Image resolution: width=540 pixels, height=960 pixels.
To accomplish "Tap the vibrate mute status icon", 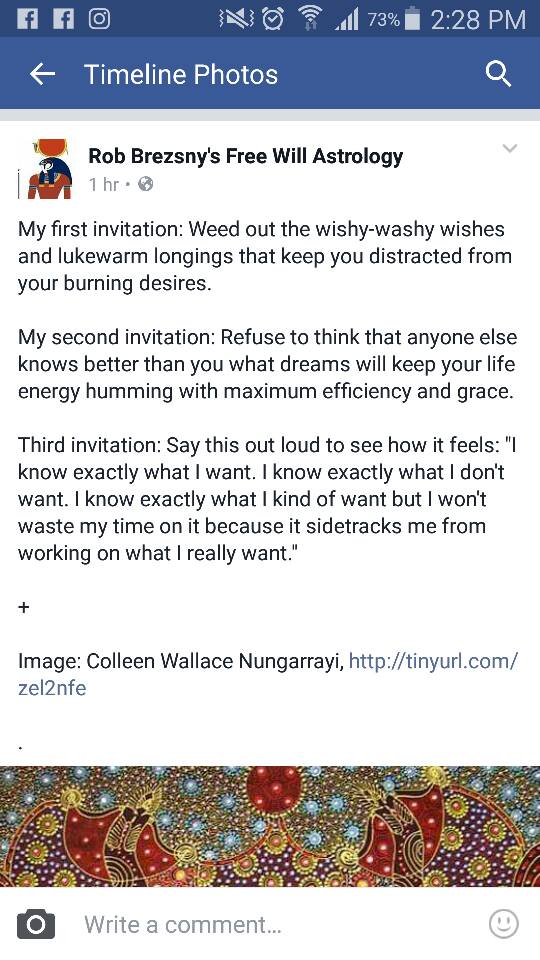I will click(235, 20).
